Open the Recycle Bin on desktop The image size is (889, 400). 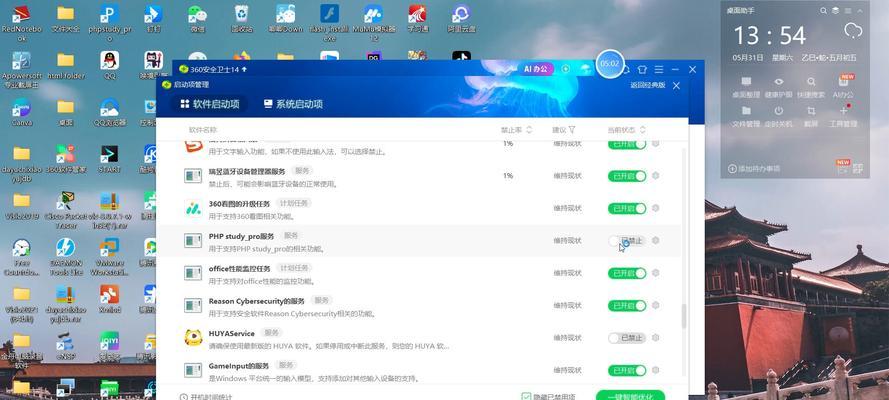(242, 18)
